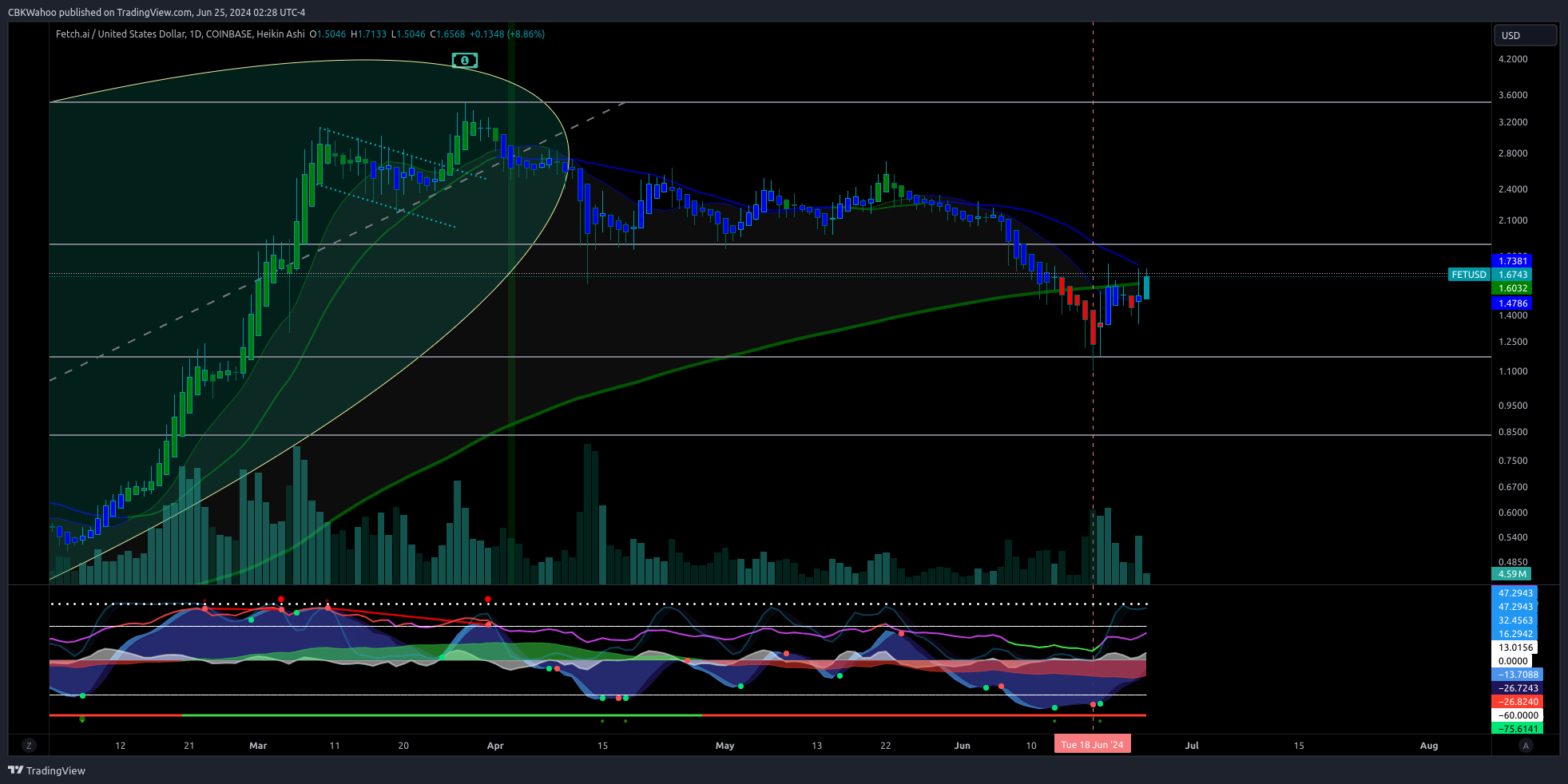Click the TradingView logo
1568x784 pixels.
pos(46,770)
